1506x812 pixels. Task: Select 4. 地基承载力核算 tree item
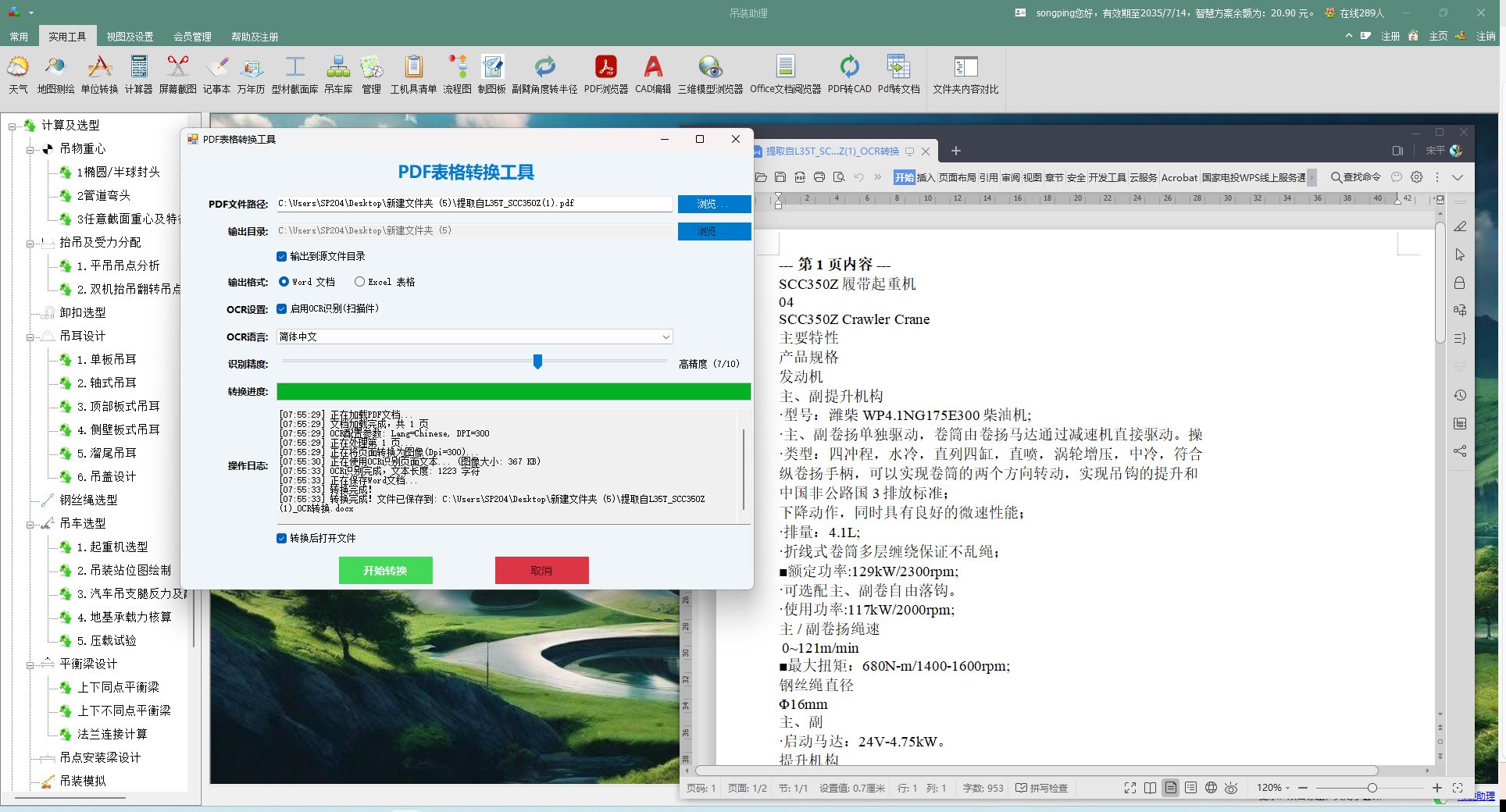coord(124,617)
